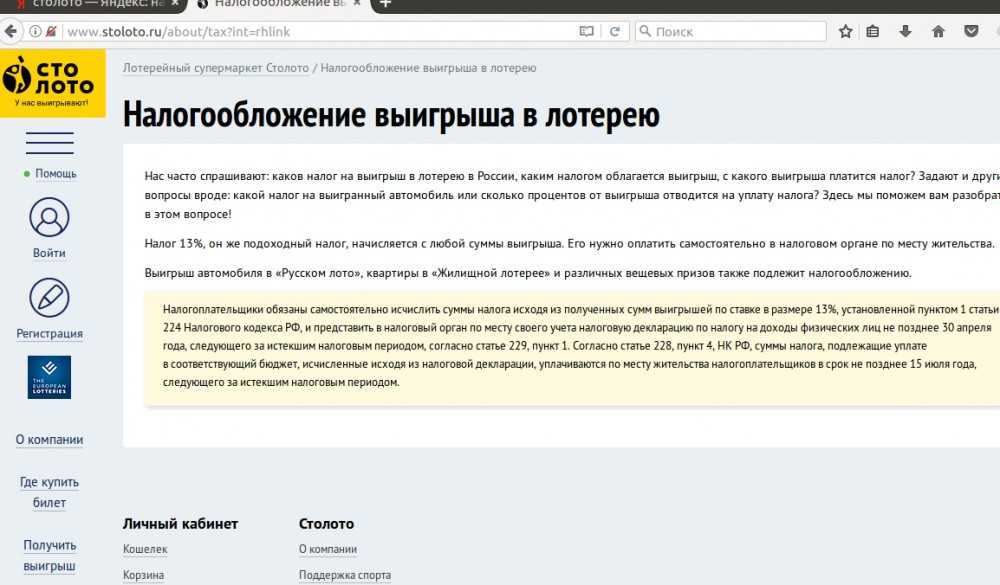
Task: Open the Корзина footer link
Action: point(143,575)
